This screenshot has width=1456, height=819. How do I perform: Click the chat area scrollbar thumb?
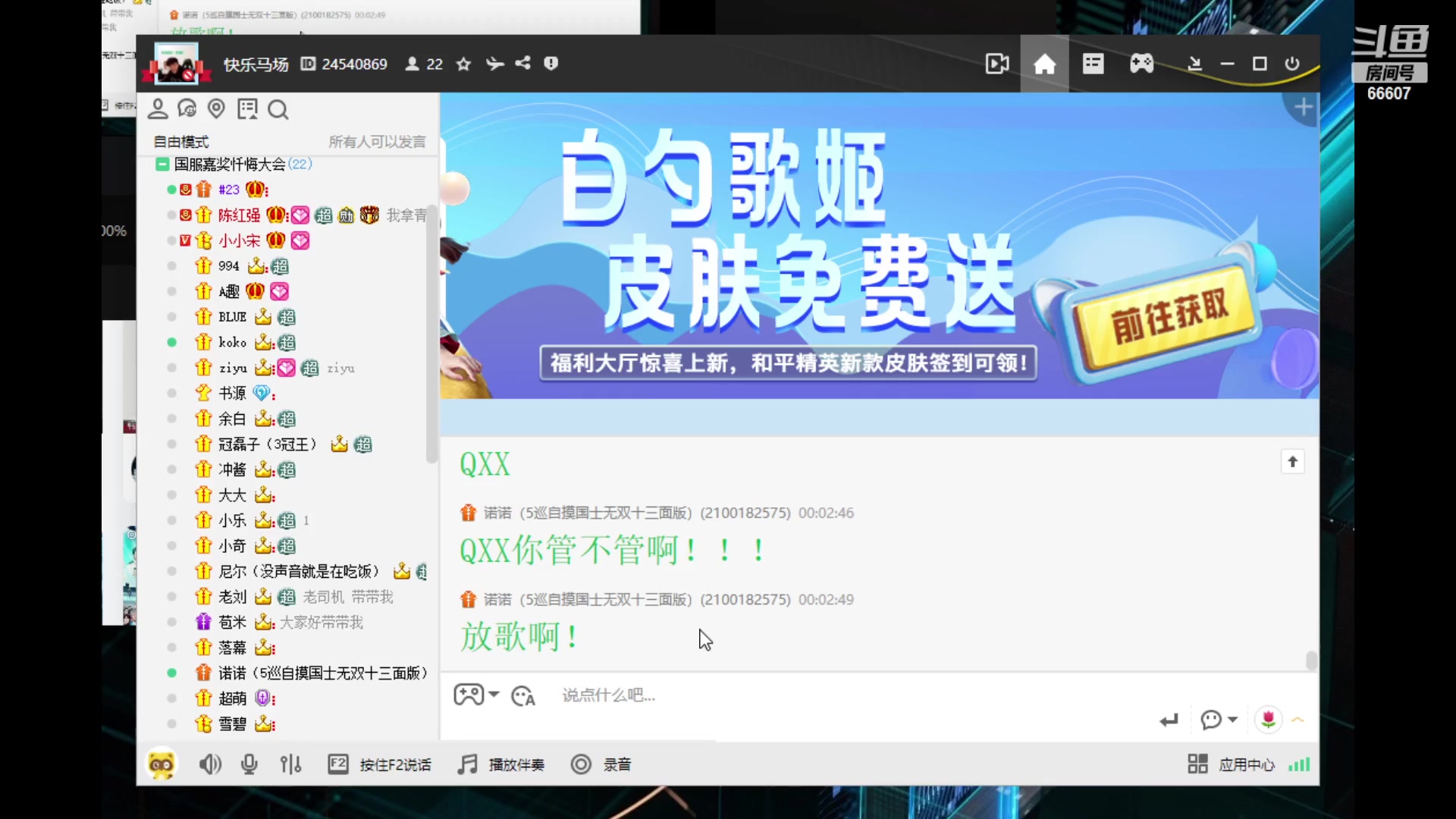pos(1311,661)
